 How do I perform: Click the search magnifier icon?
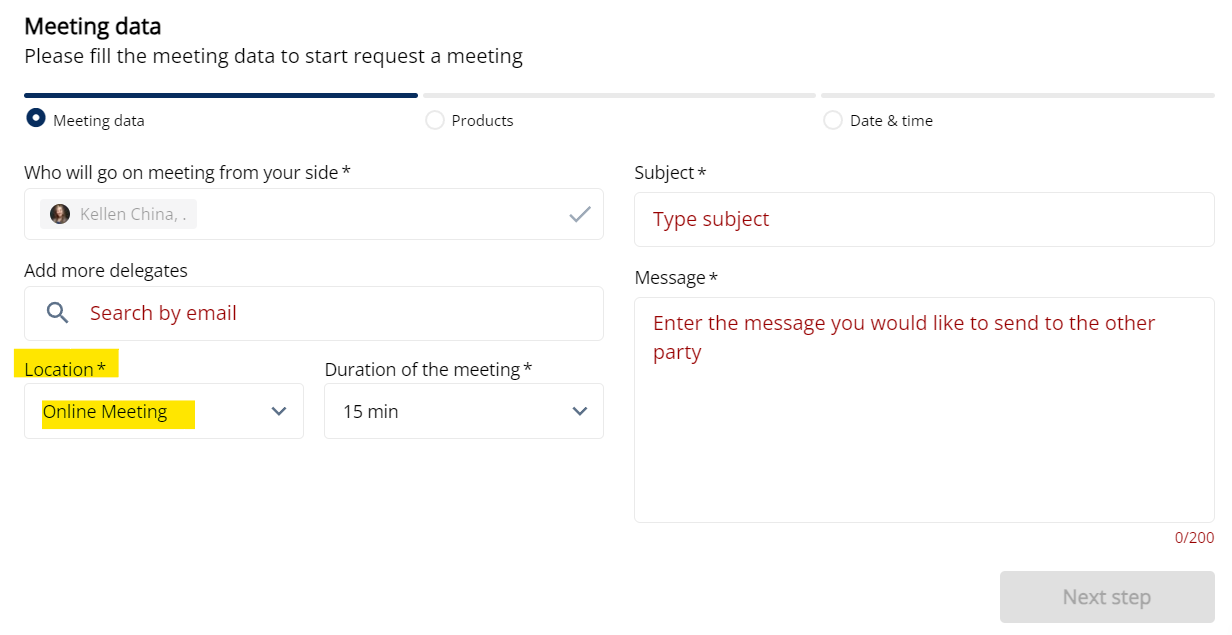tap(58, 313)
